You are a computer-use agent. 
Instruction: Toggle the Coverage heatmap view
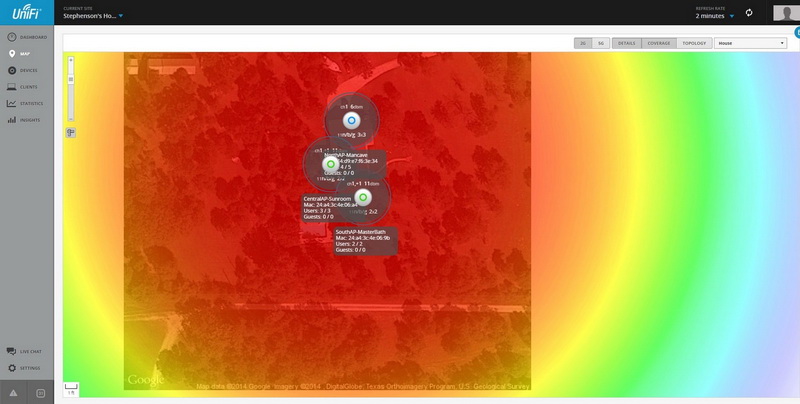pyautogui.click(x=659, y=43)
